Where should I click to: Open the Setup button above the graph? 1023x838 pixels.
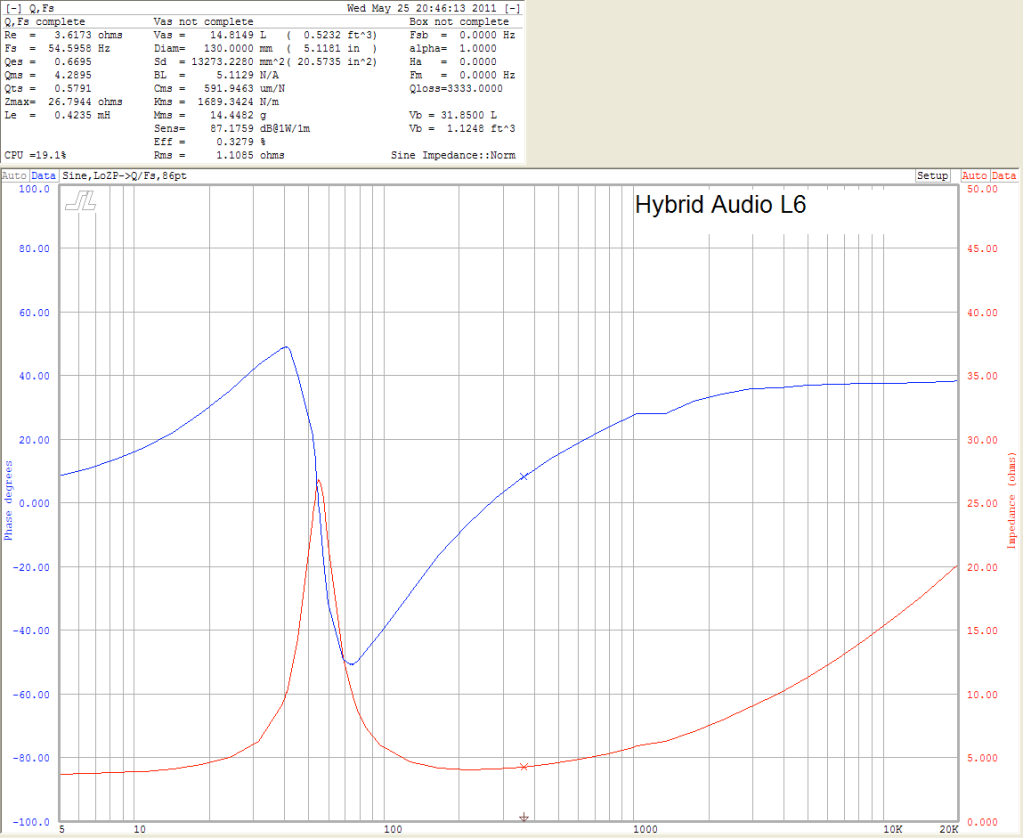tap(932, 176)
